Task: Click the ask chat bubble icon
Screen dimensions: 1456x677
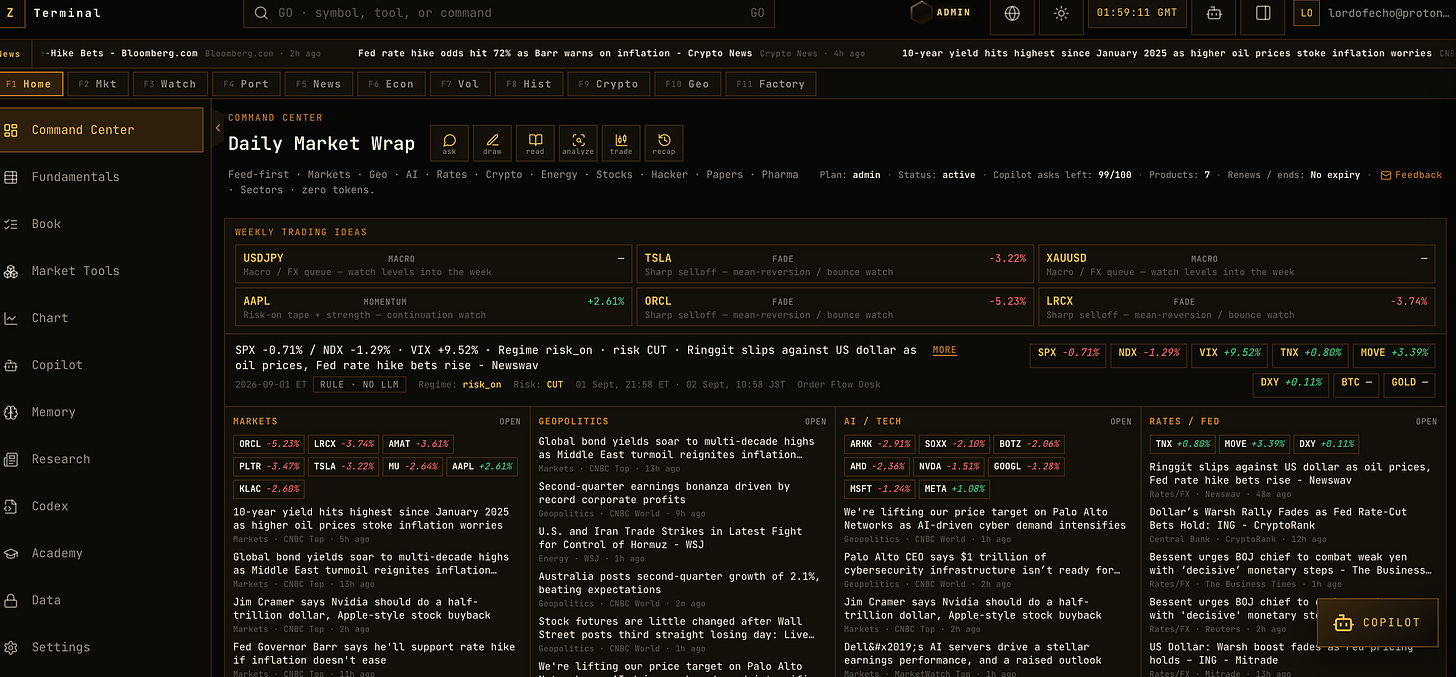Action: [449, 143]
